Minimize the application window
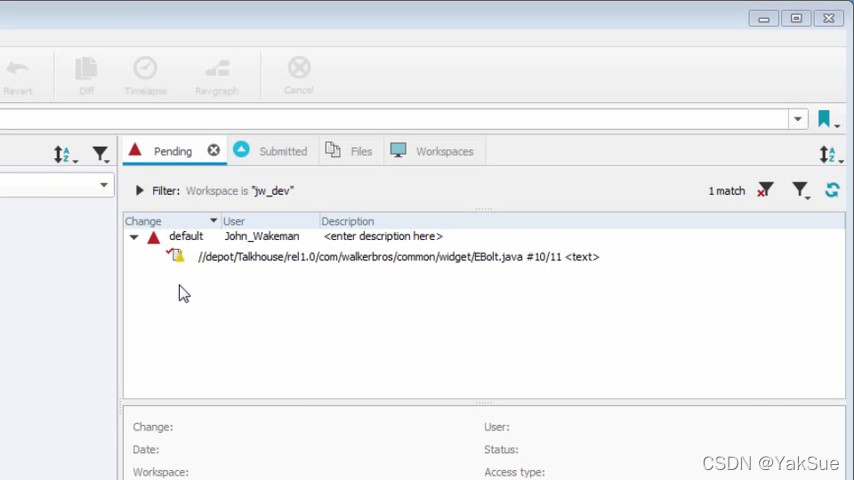854x480 pixels. (764, 19)
